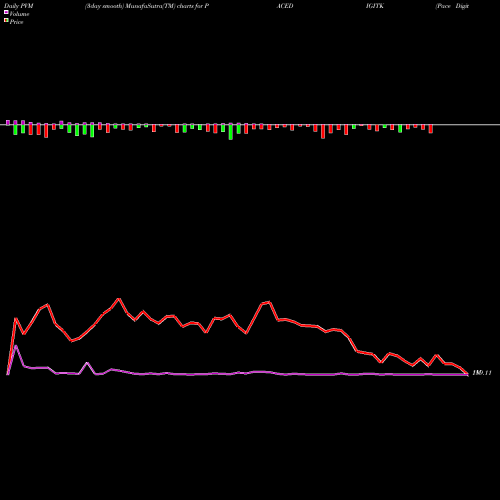Click the red-green Price legend swatch
The height and width of the screenshot is (500, 500).
coord(6,21)
